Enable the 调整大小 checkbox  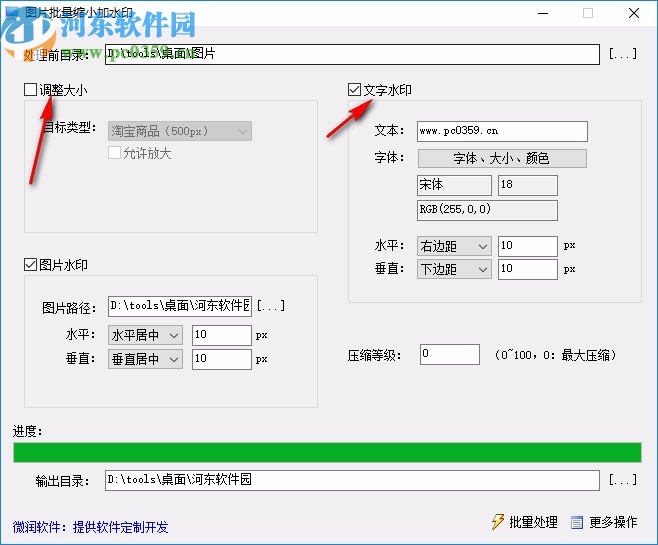click(x=30, y=90)
